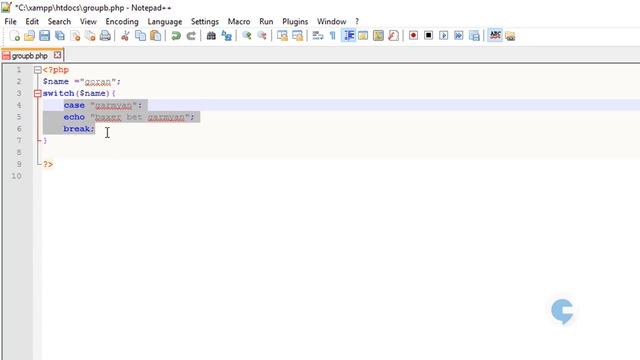Viewport: 640px width, 360px height.
Task: Click Synchronize Vertical Scrolling icon
Action: coord(282,36)
